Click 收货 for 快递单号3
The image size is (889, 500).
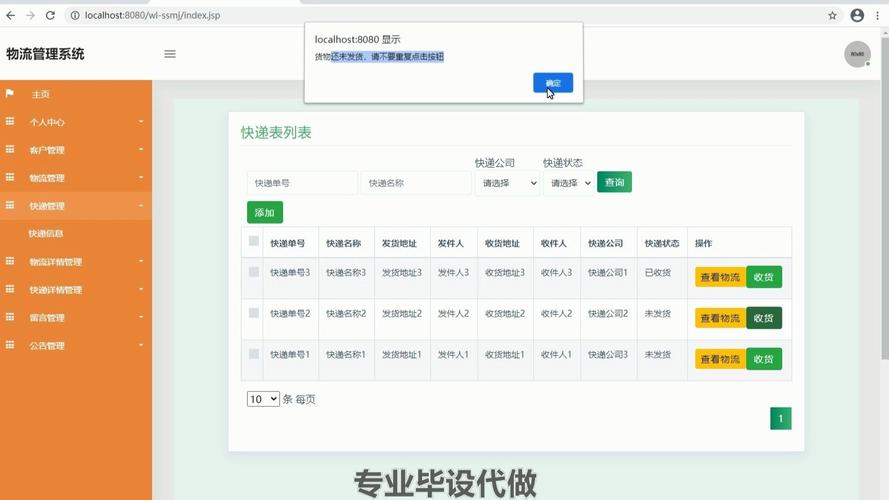click(x=764, y=277)
